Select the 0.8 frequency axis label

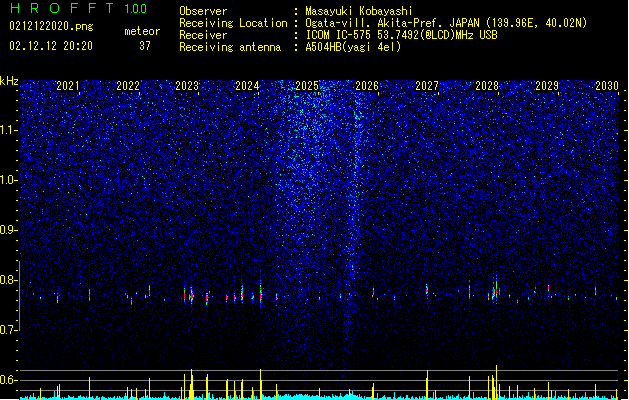tap(9, 280)
